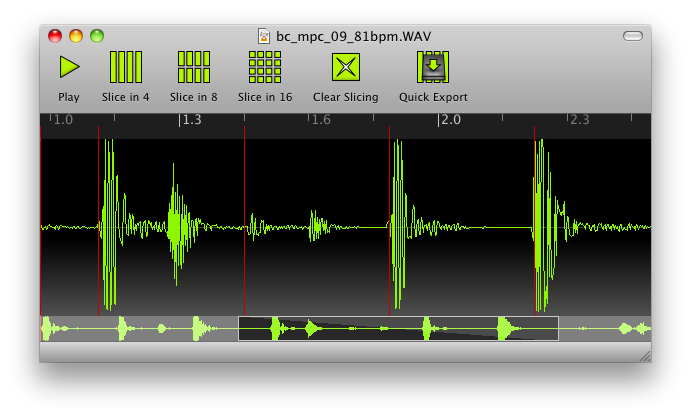Click the 'Slice in 4' label

pos(126,97)
